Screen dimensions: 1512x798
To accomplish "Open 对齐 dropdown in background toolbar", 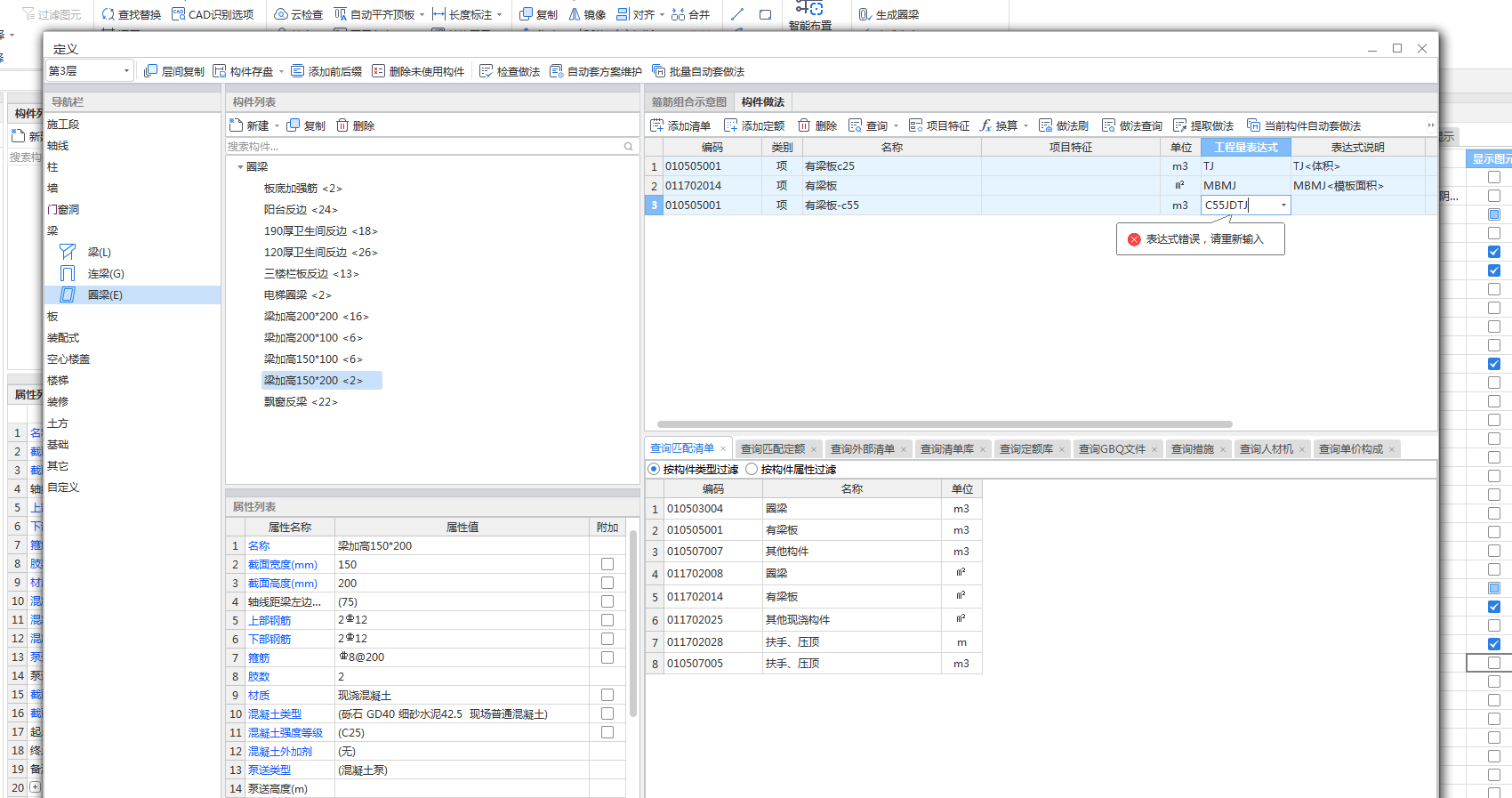I will click(x=662, y=15).
